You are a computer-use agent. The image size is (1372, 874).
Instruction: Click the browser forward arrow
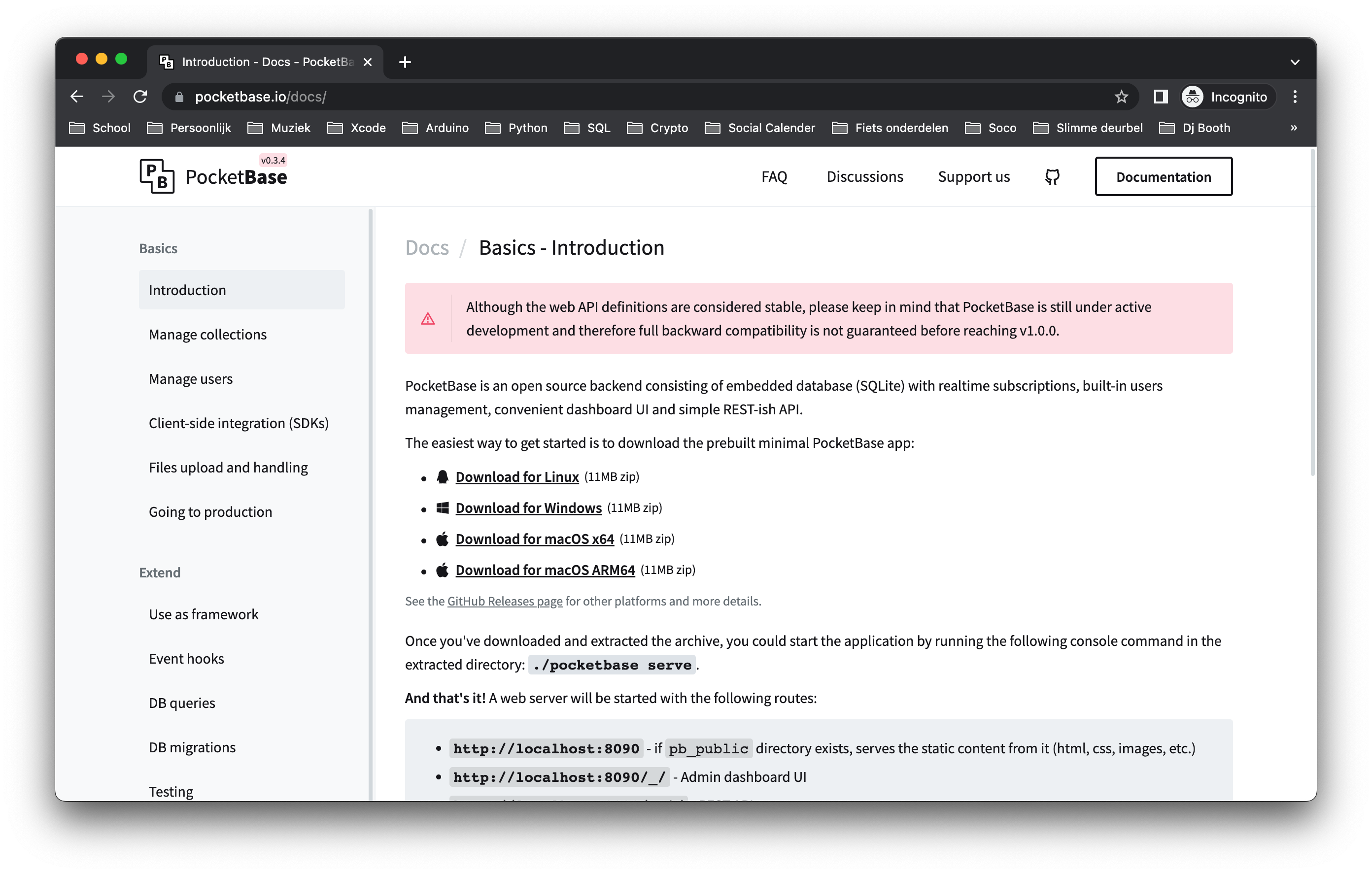[x=108, y=96]
